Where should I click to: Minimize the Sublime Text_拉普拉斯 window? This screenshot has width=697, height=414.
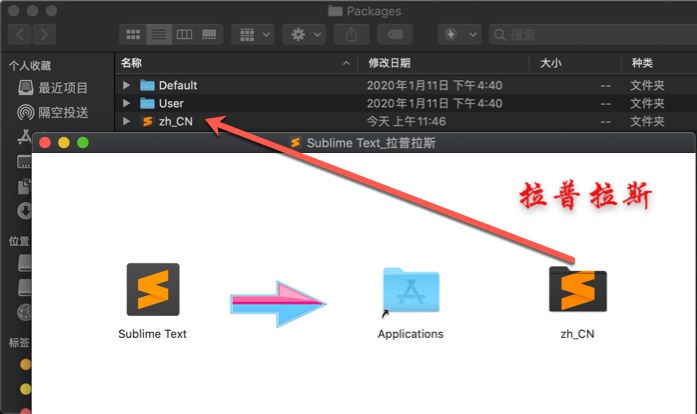(x=64, y=143)
